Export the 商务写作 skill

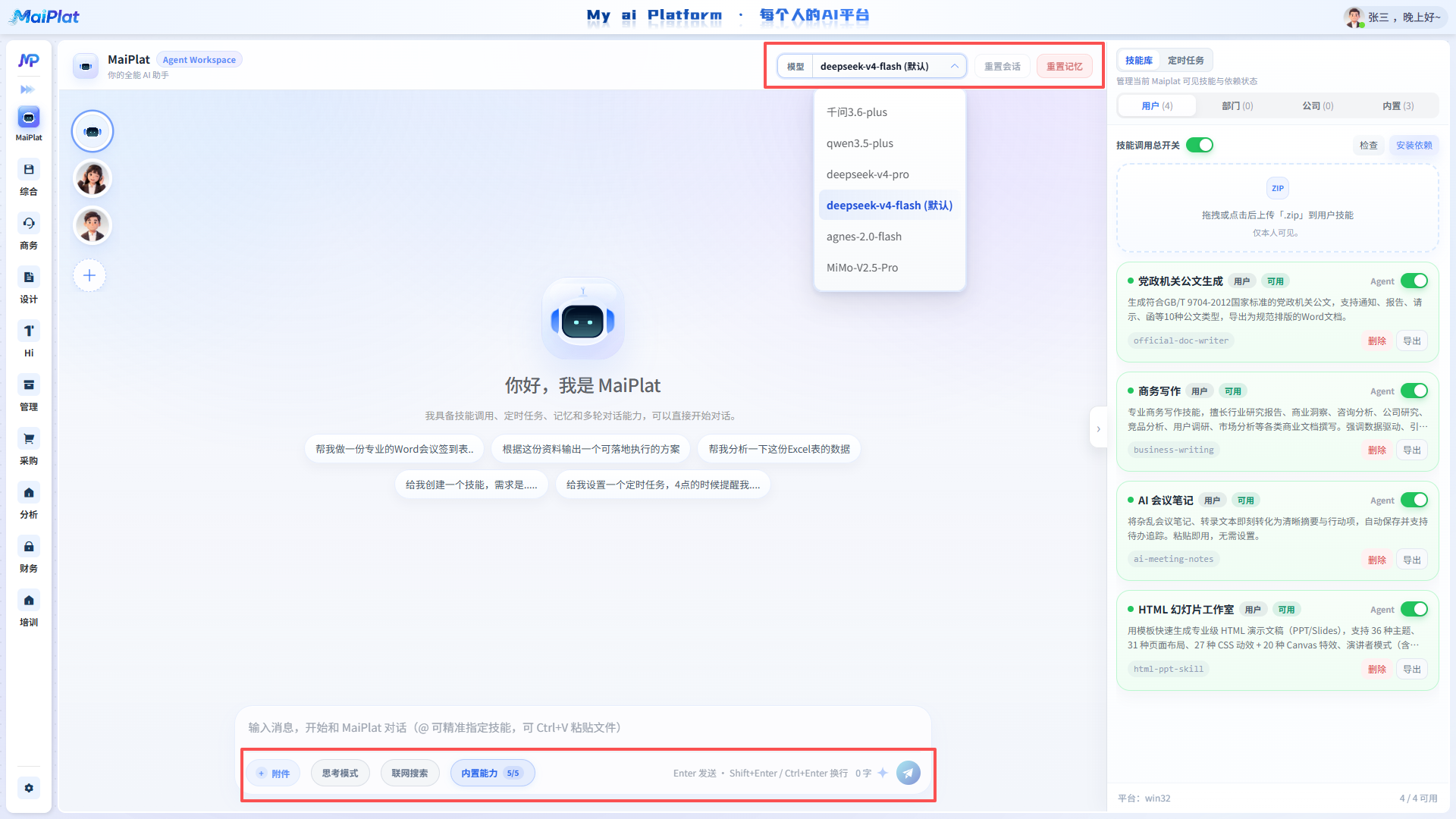[x=1411, y=450]
